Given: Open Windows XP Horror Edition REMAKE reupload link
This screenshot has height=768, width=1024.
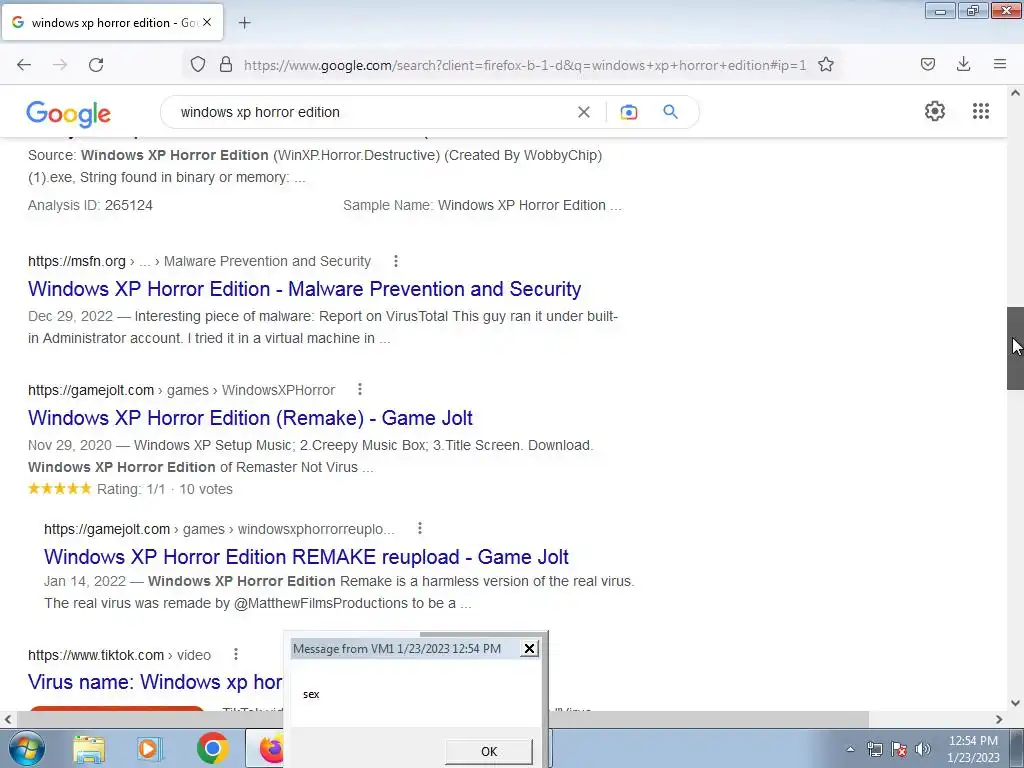Looking at the screenshot, I should [x=306, y=556].
